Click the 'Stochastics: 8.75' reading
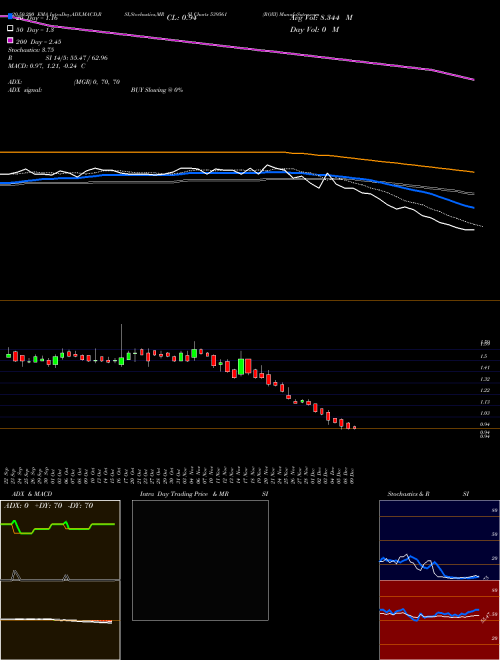This screenshot has width=500, height=660. (x=31, y=50)
